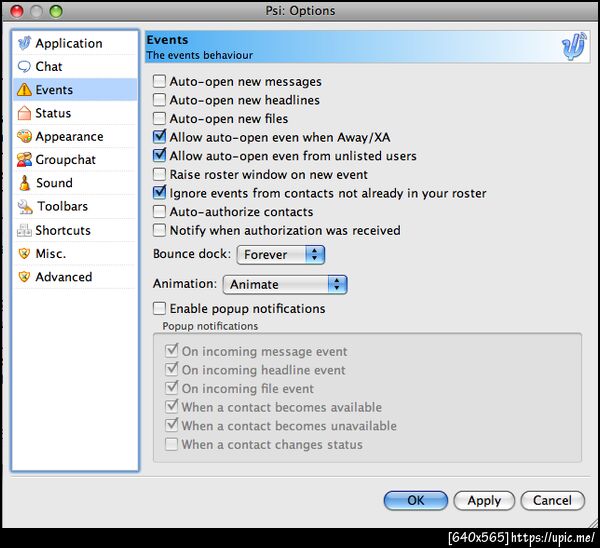Screen dimensions: 600x548
Task: Click the Groupchat people icon
Action: click(x=24, y=160)
